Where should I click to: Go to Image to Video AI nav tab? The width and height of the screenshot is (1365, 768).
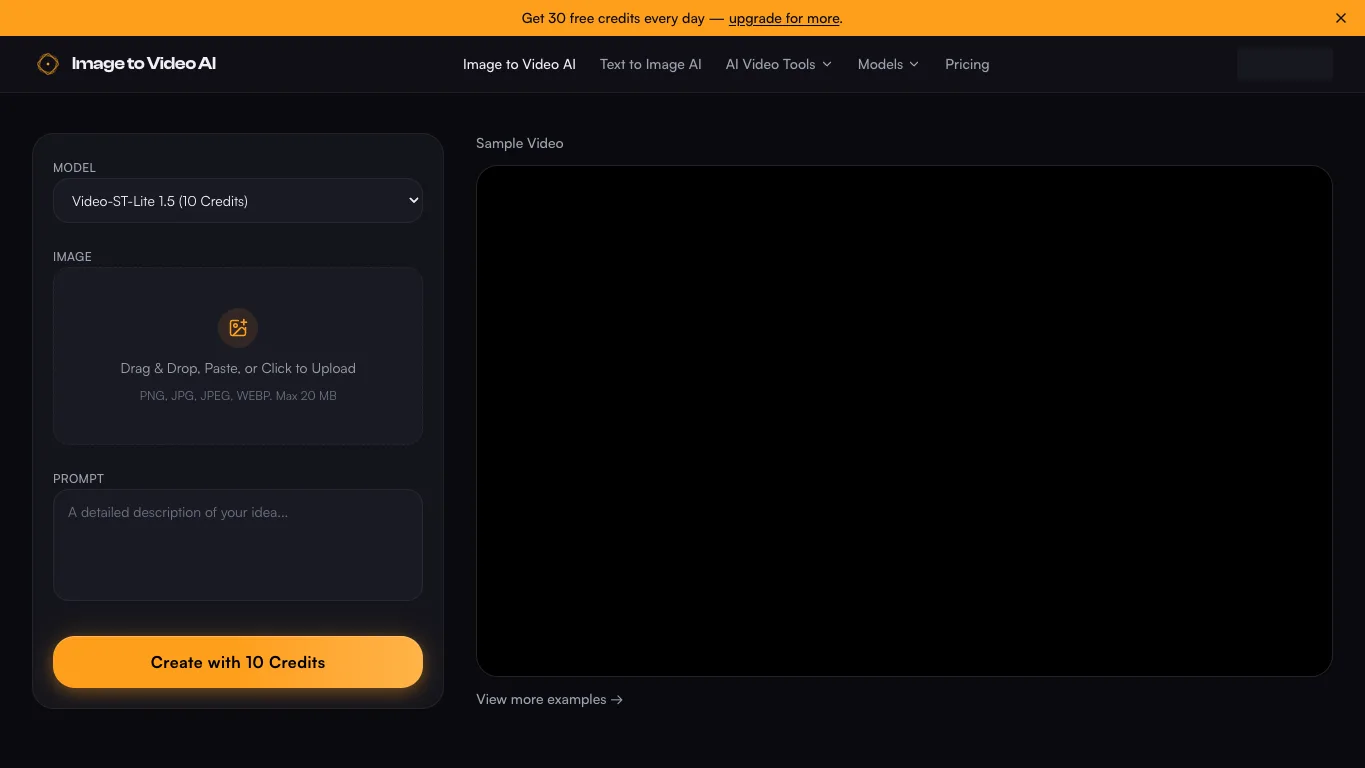tap(519, 64)
